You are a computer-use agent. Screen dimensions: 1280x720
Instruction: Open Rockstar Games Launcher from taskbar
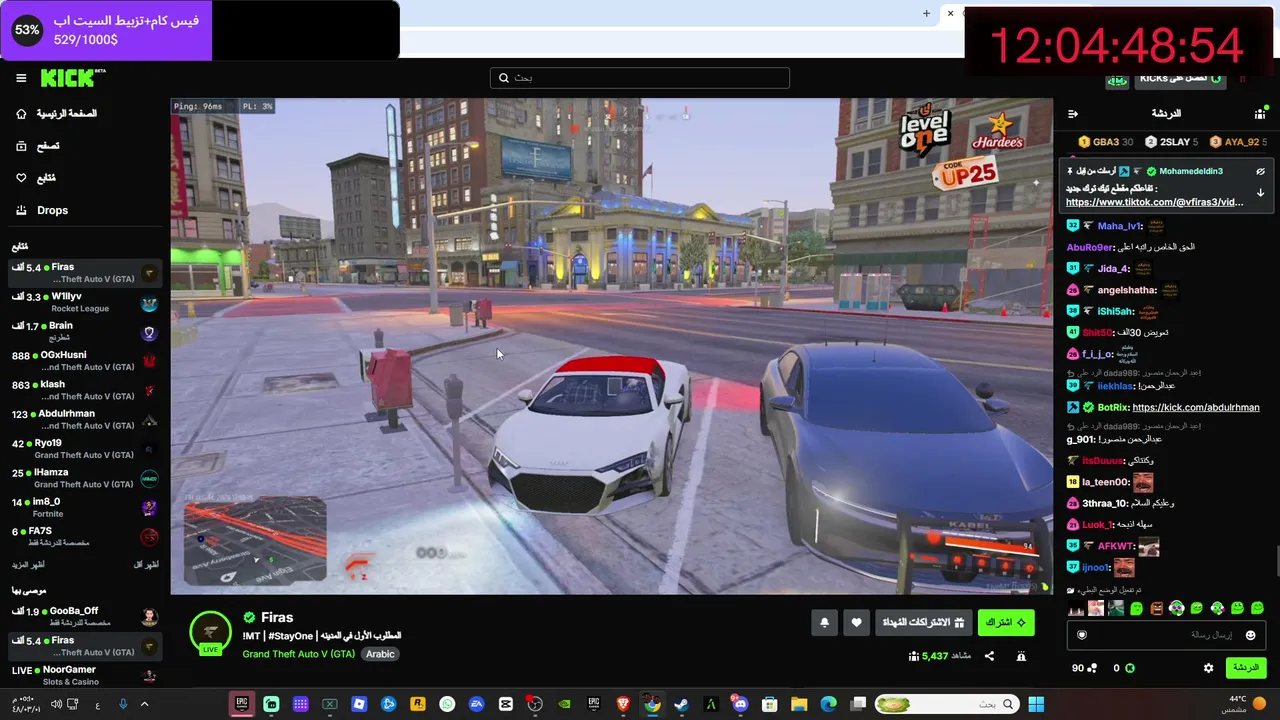418,704
